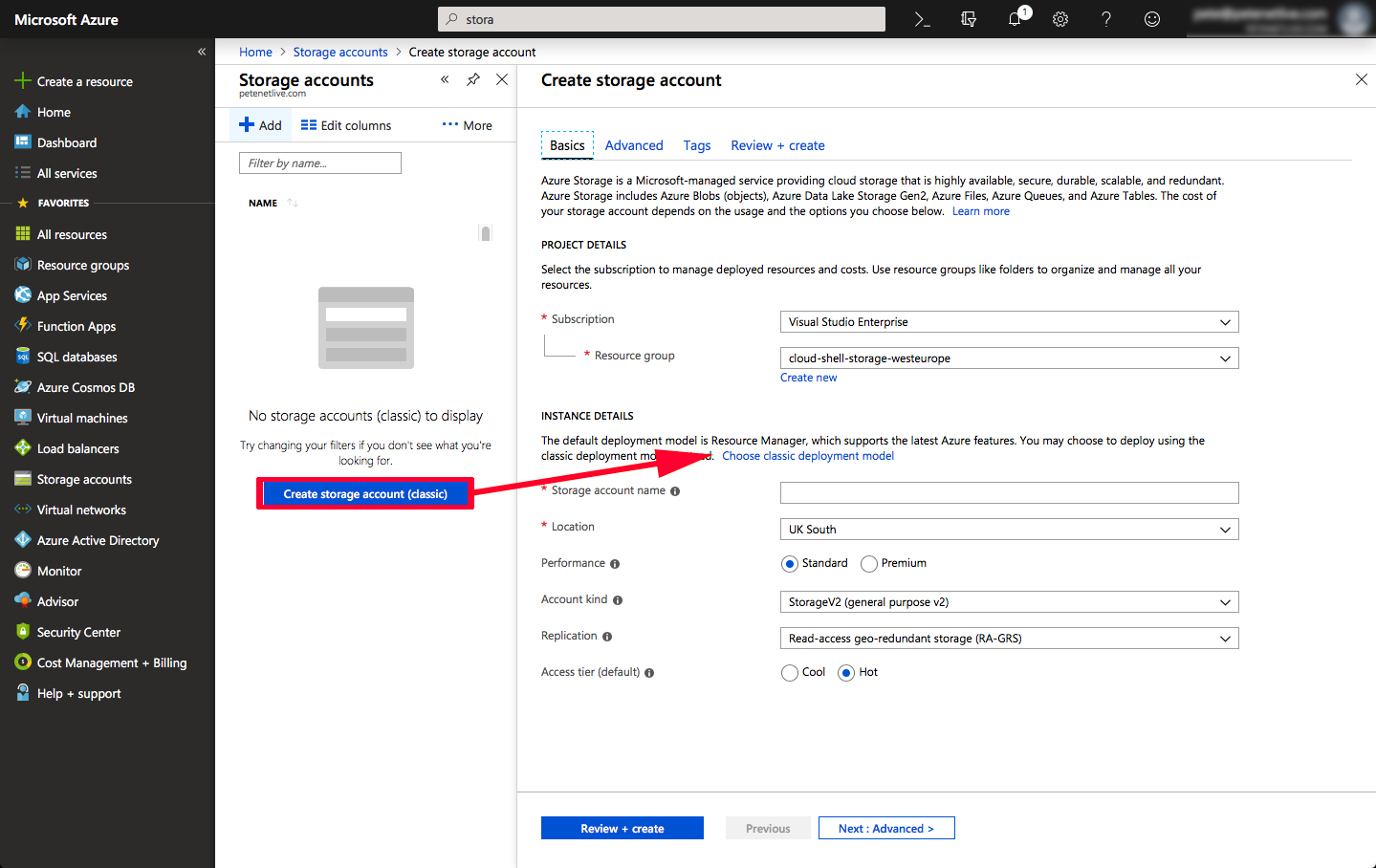Click the Home icon in sidebar
This screenshot has width=1376, height=868.
tap(23, 112)
